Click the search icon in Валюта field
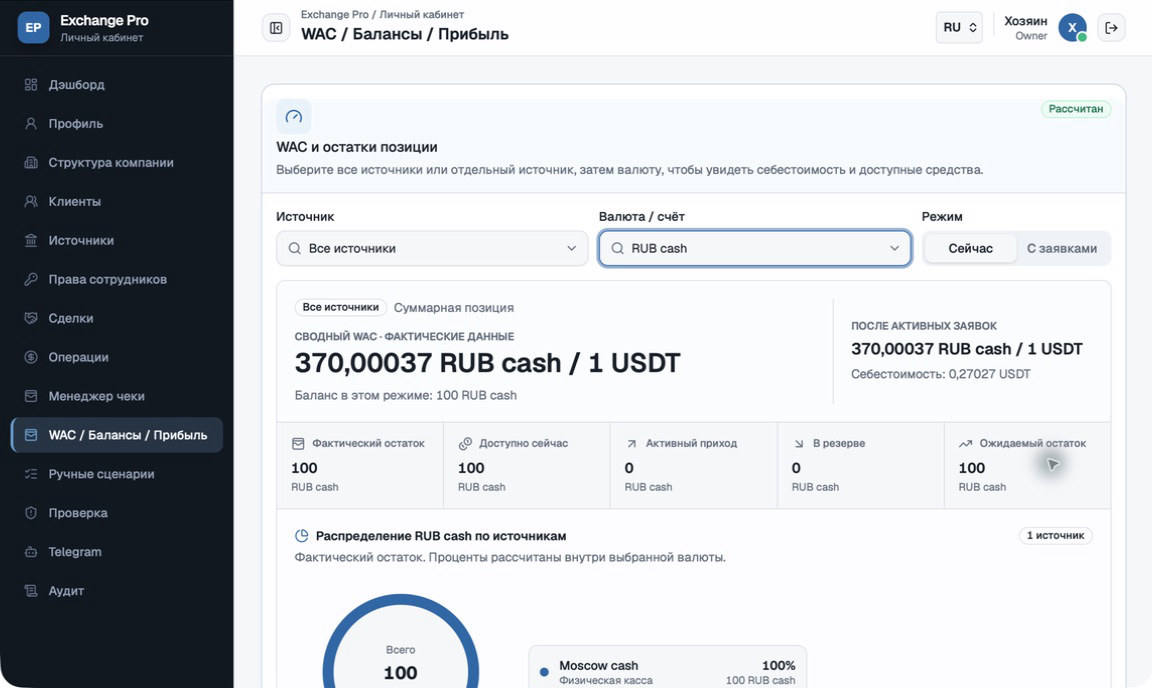1152x688 pixels. pos(618,248)
